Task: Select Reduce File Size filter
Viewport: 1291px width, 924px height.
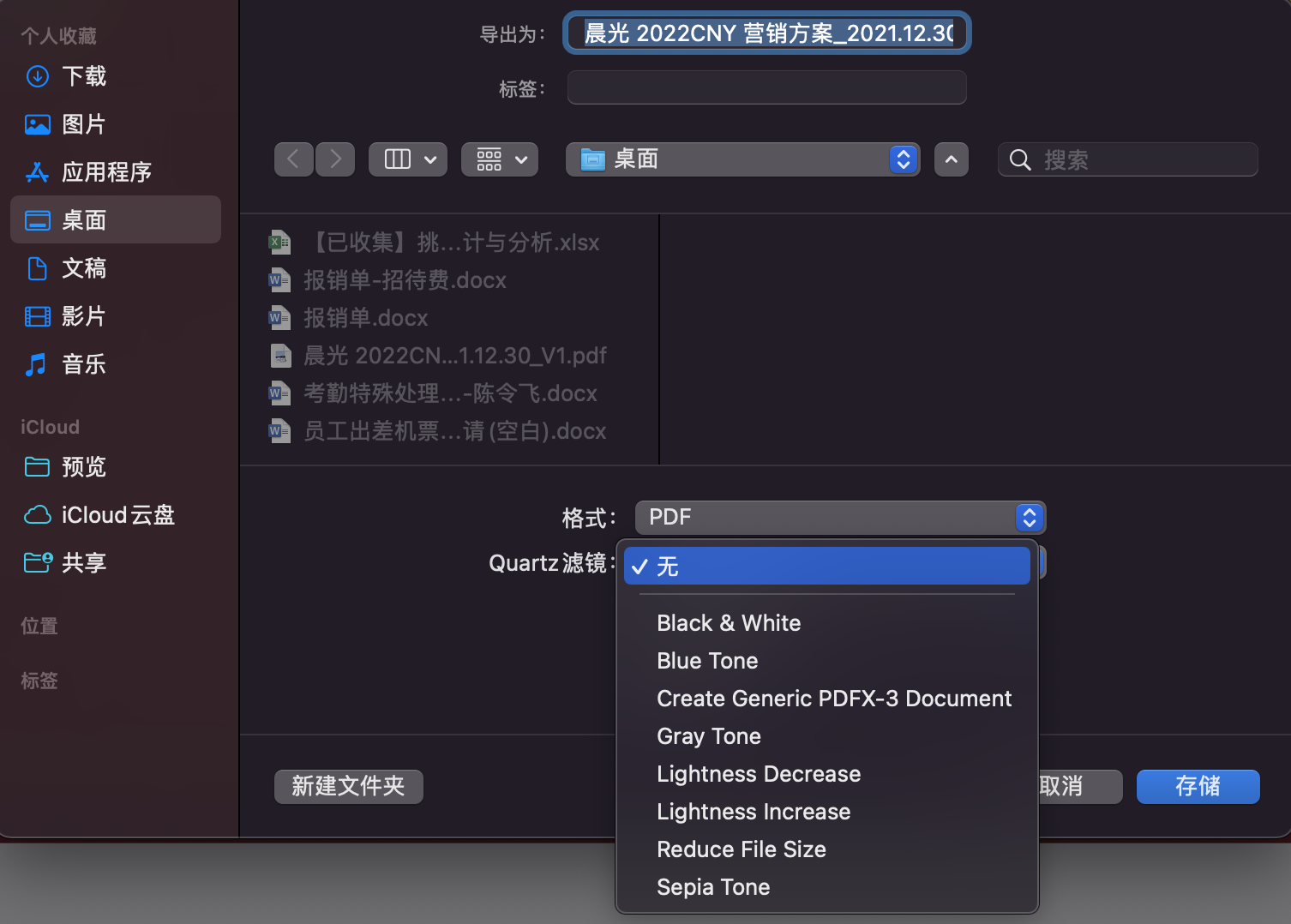Action: pyautogui.click(x=741, y=849)
